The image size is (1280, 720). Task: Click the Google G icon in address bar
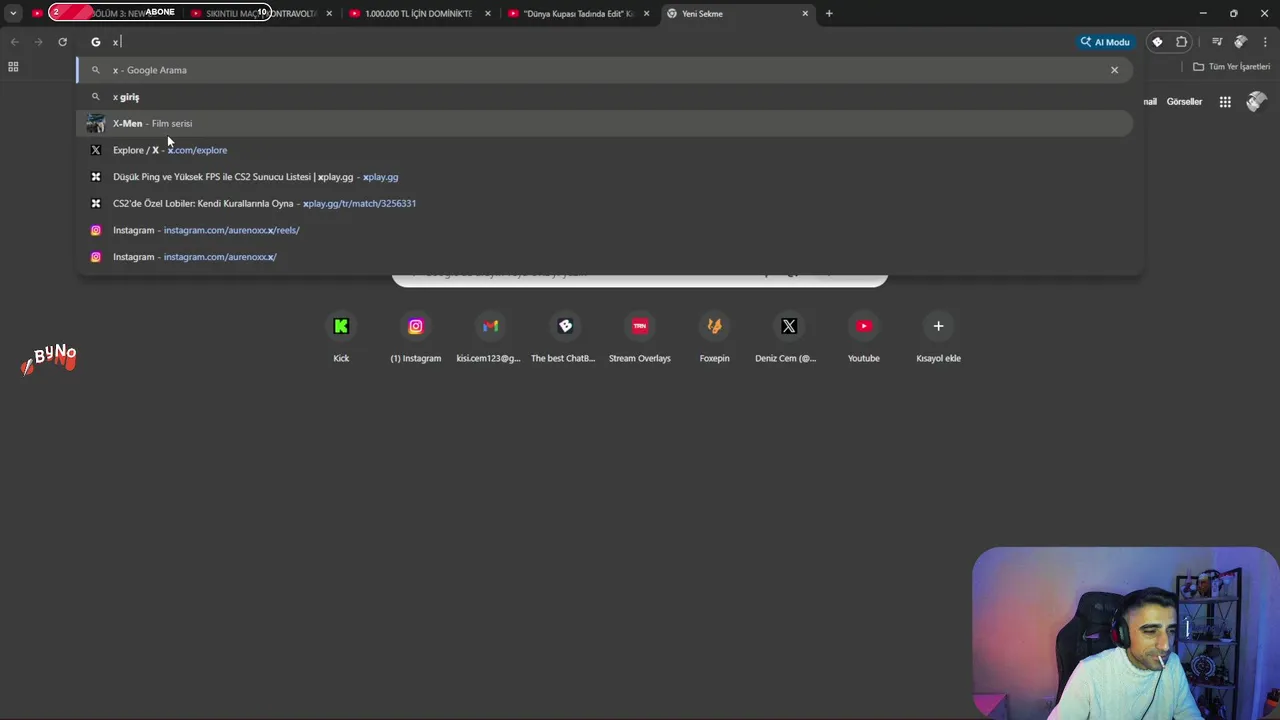tap(96, 42)
